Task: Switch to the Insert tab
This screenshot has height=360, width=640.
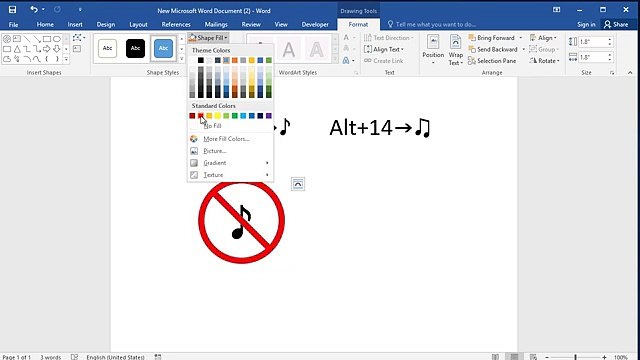Action: click(75, 24)
